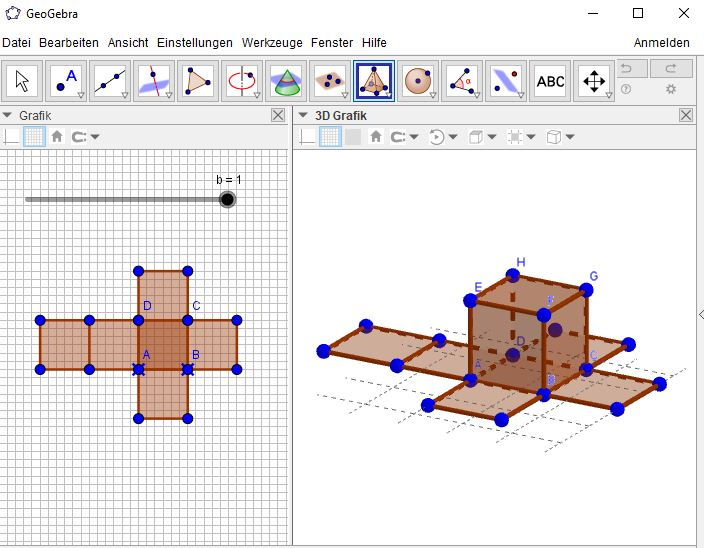The height and width of the screenshot is (548, 704).
Task: Open the Werkzeuge menu
Action: point(271,43)
